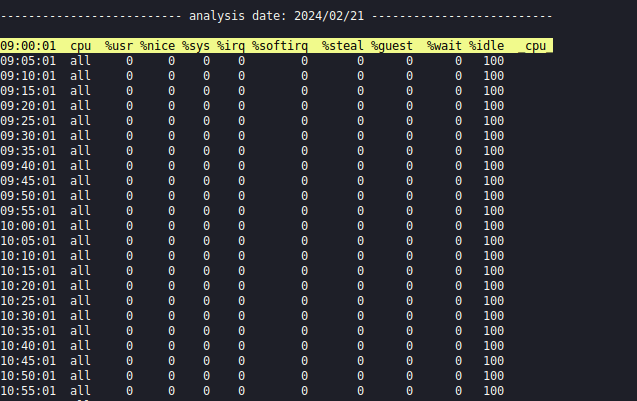The width and height of the screenshot is (637, 401).
Task: Click the 09:00:01 timestamp in header row
Action: 28,46
